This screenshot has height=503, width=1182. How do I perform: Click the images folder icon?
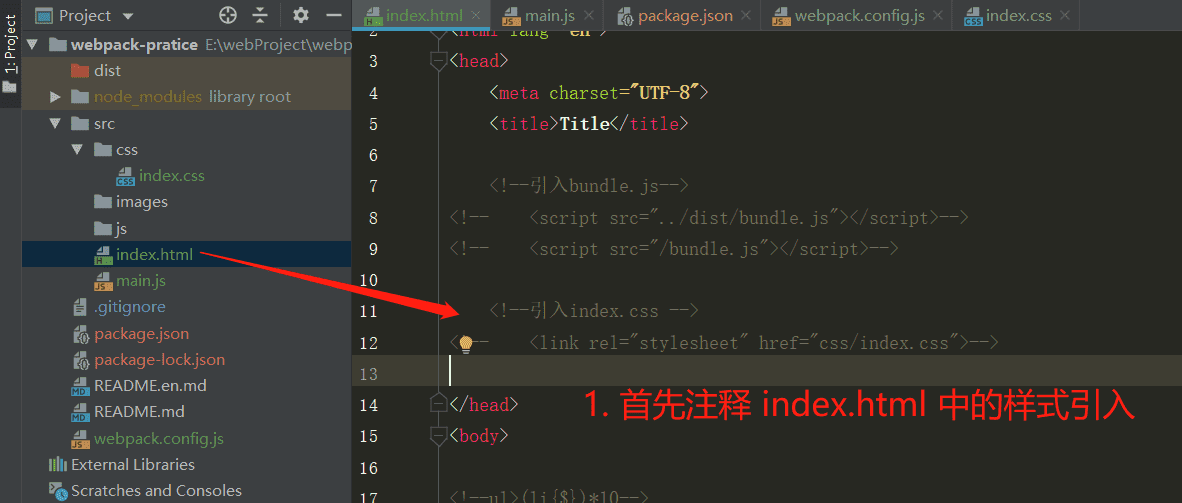click(x=103, y=202)
